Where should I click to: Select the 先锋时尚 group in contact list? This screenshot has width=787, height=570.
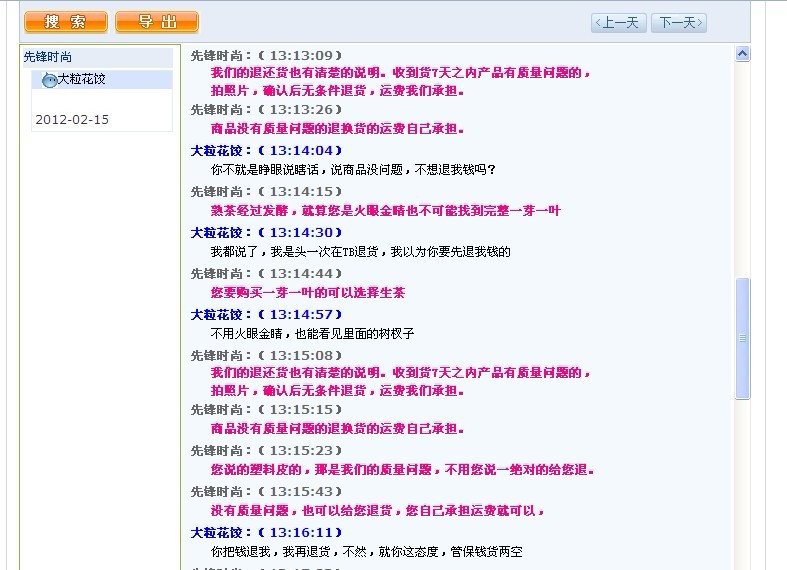(x=48, y=57)
